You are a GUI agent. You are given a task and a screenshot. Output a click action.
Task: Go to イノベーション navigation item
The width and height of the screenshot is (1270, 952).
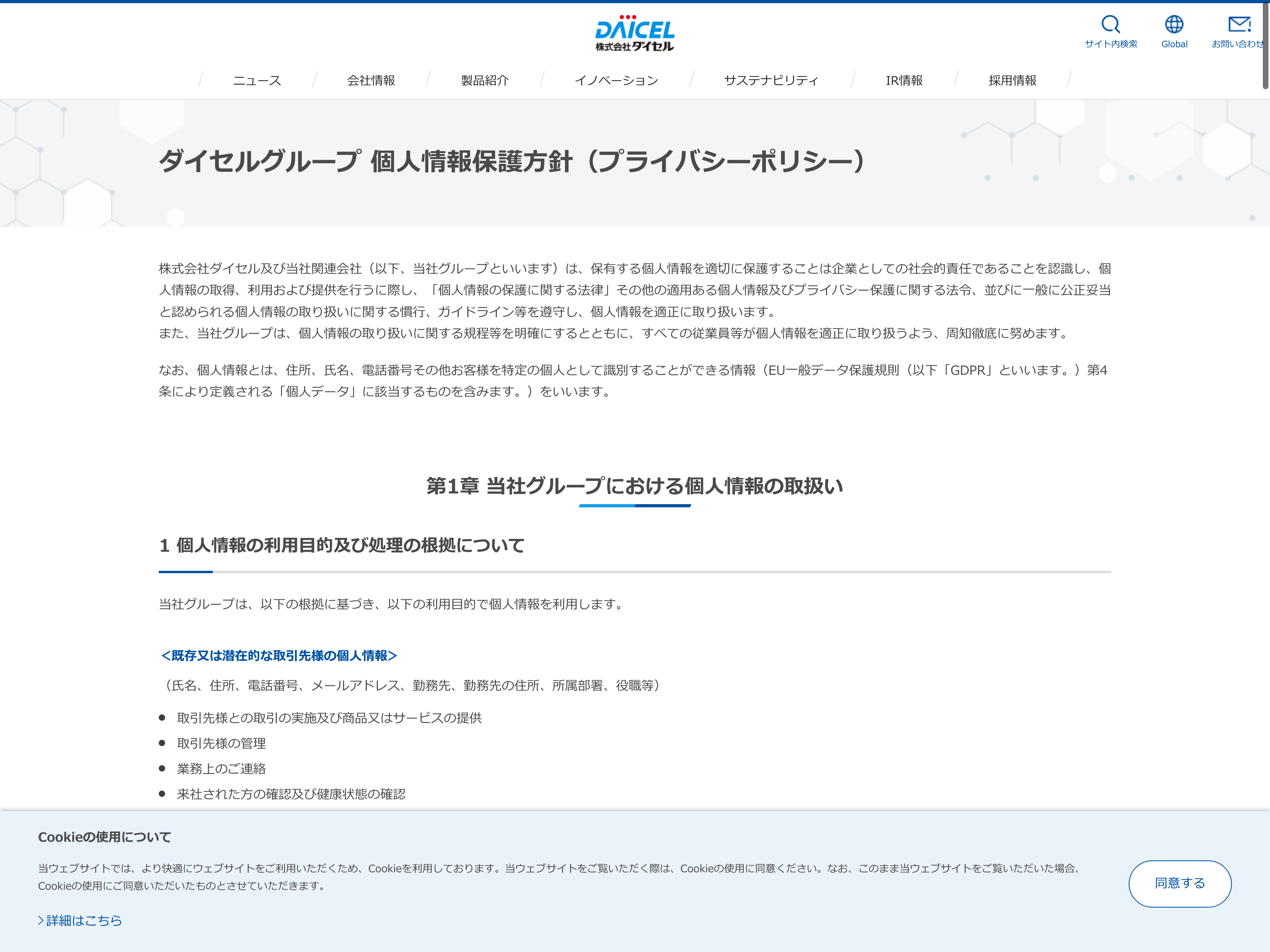tap(616, 81)
